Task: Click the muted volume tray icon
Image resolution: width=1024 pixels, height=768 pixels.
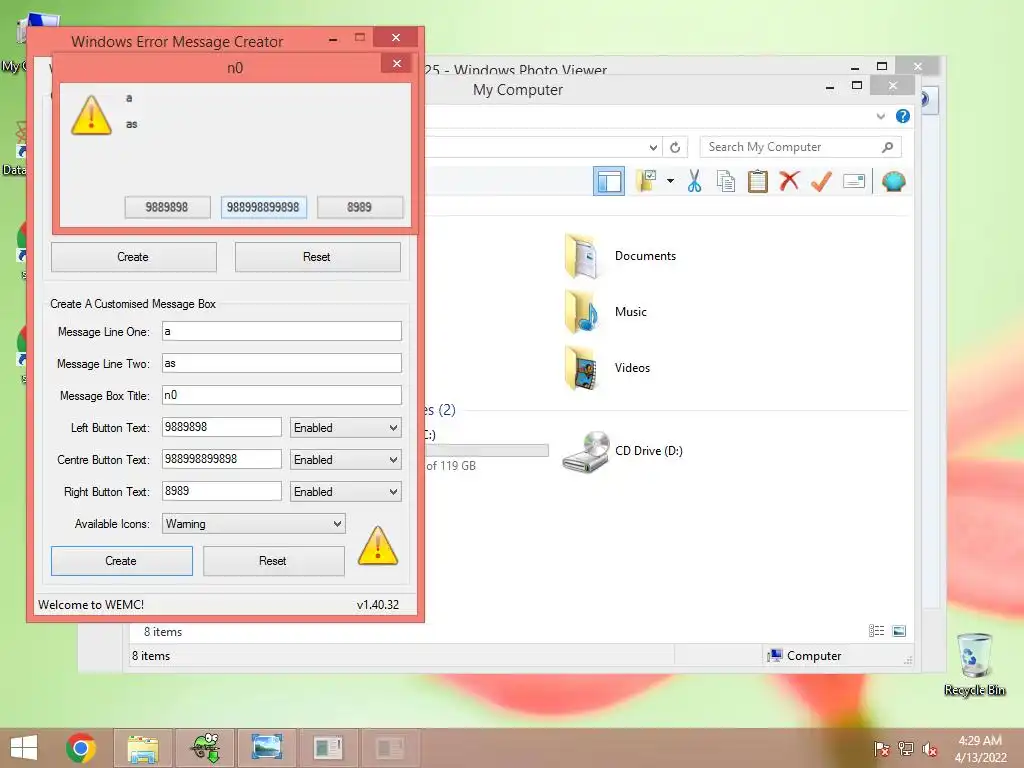Action: tap(929, 749)
